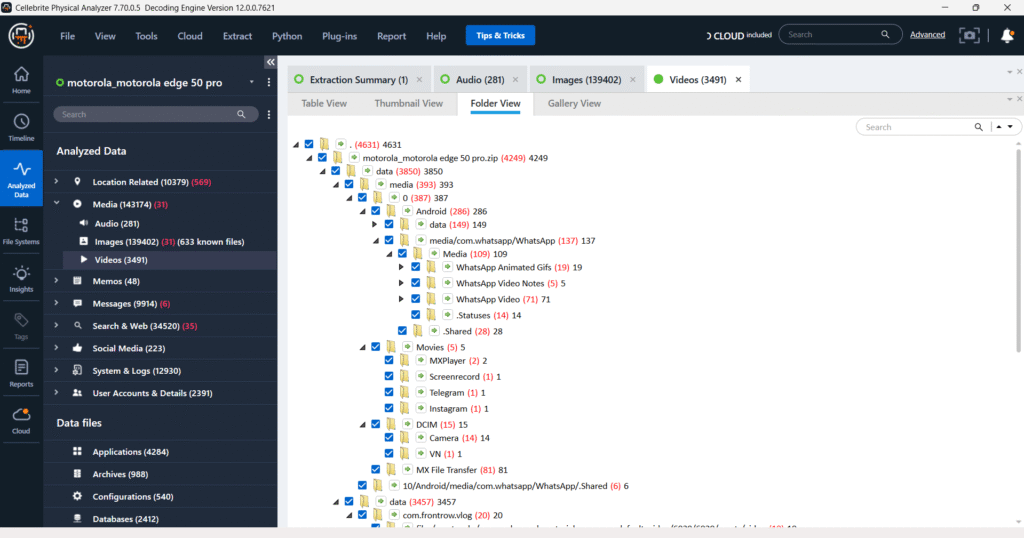Click the Configurations gear icon

point(77,496)
